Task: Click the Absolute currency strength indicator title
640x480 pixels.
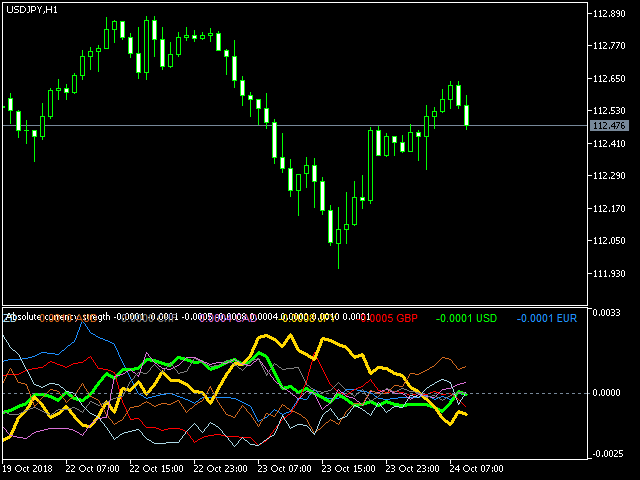Action: (58, 317)
